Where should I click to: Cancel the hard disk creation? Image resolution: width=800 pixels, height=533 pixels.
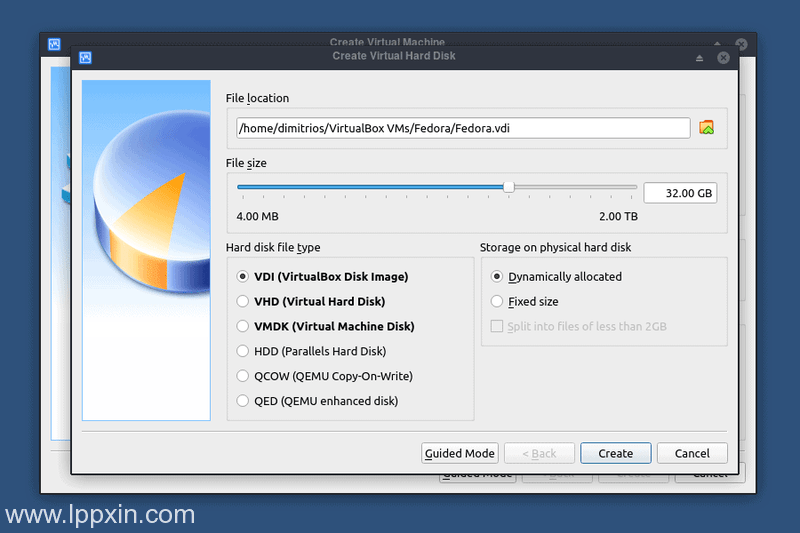(692, 453)
